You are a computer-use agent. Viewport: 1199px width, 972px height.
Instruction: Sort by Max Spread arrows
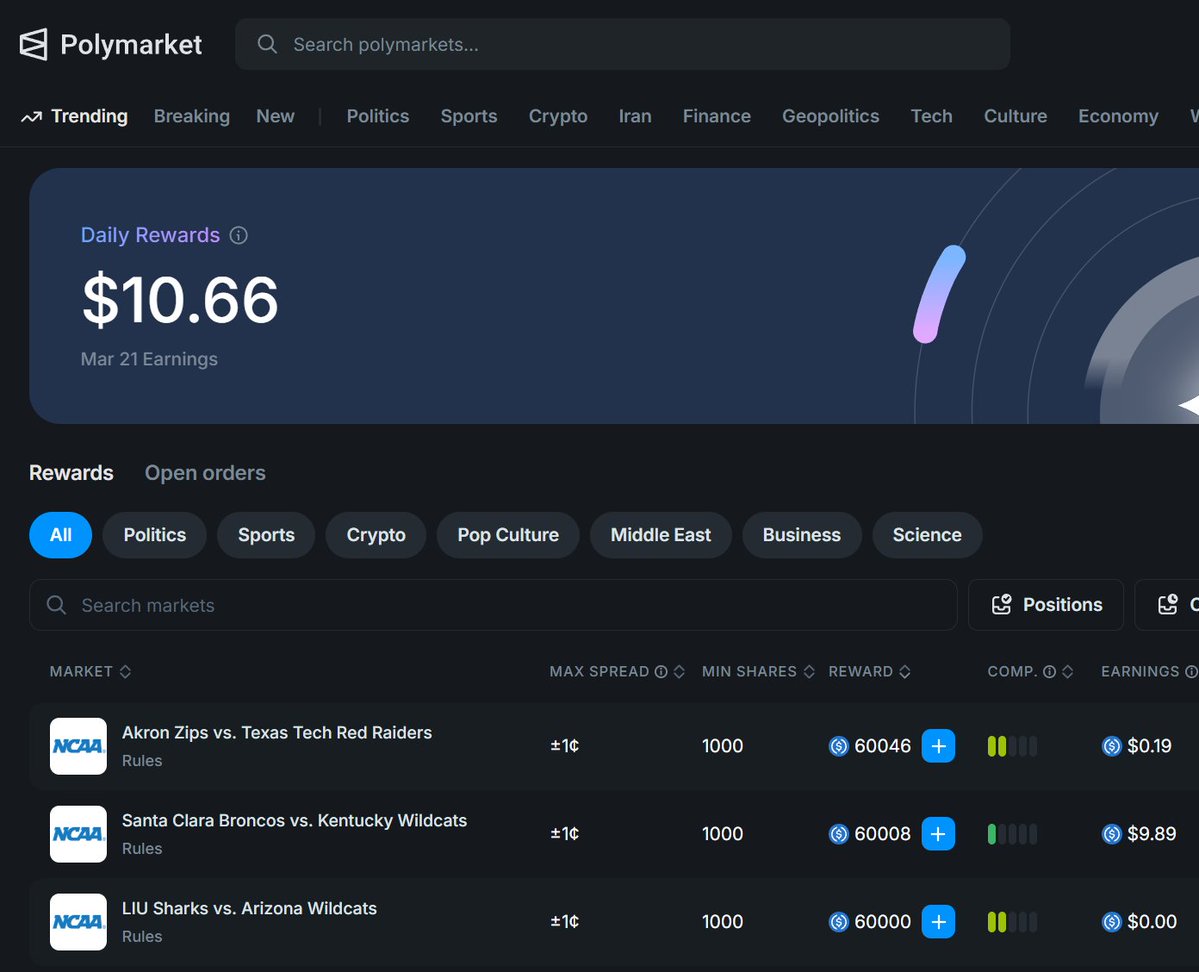point(679,671)
